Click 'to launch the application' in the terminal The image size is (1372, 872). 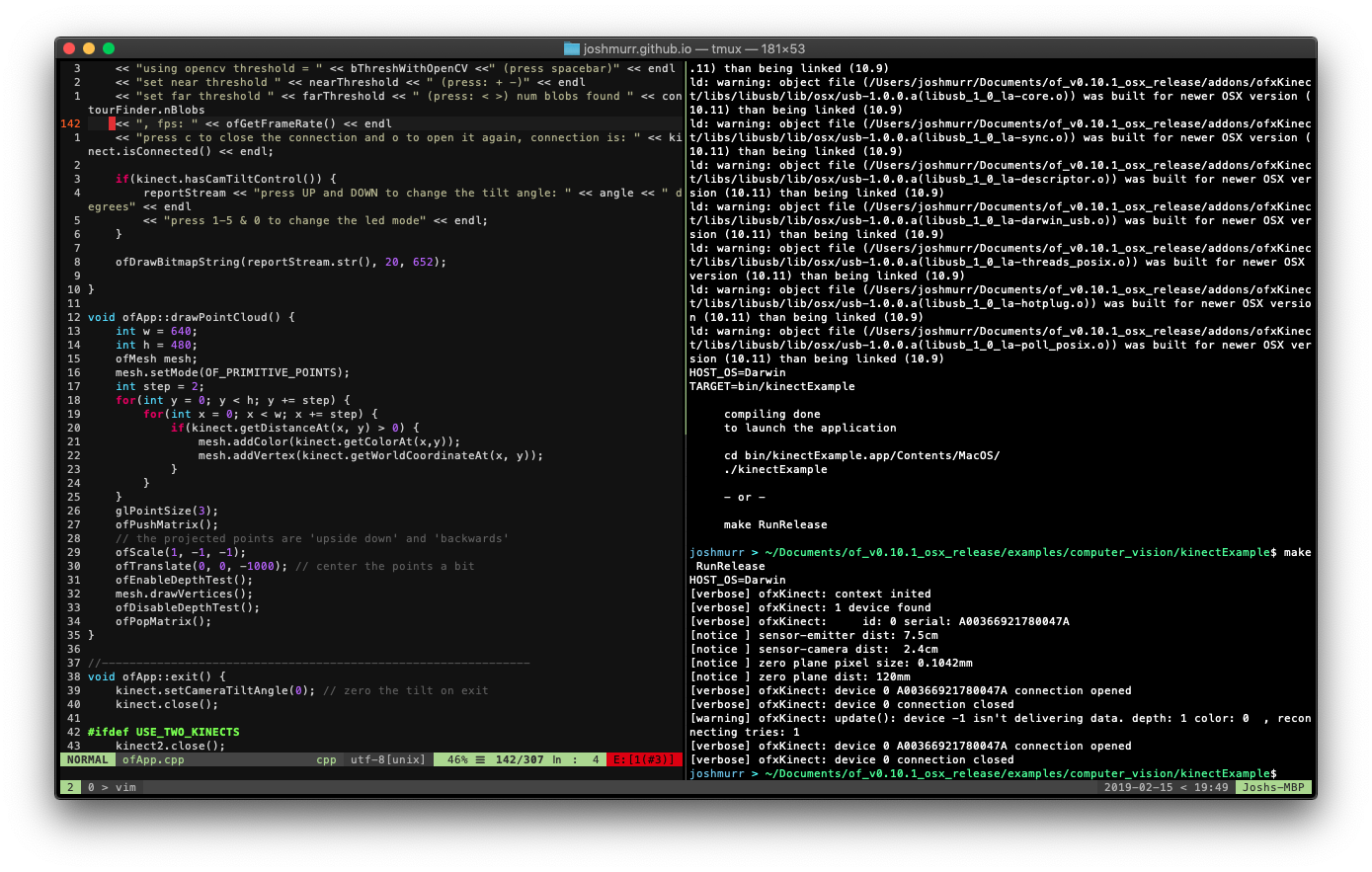click(810, 428)
